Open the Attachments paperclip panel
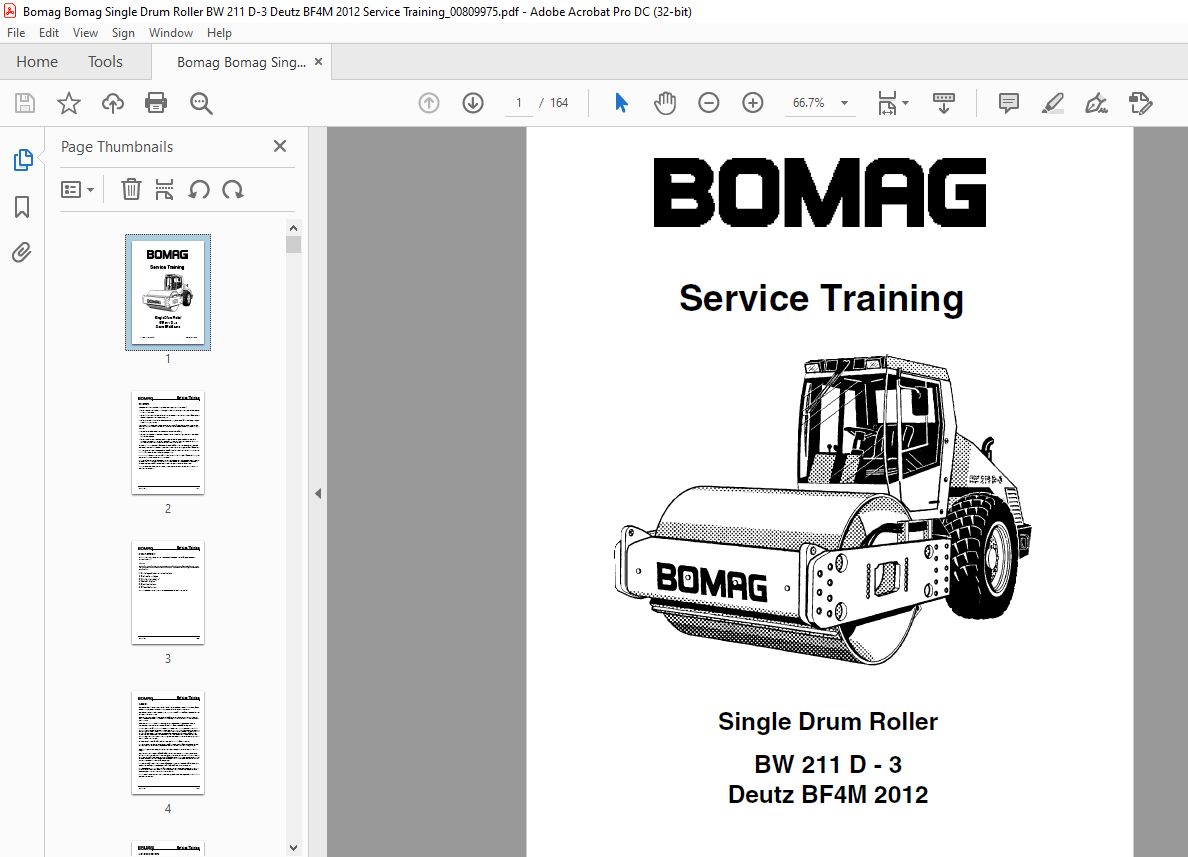 tap(22, 252)
